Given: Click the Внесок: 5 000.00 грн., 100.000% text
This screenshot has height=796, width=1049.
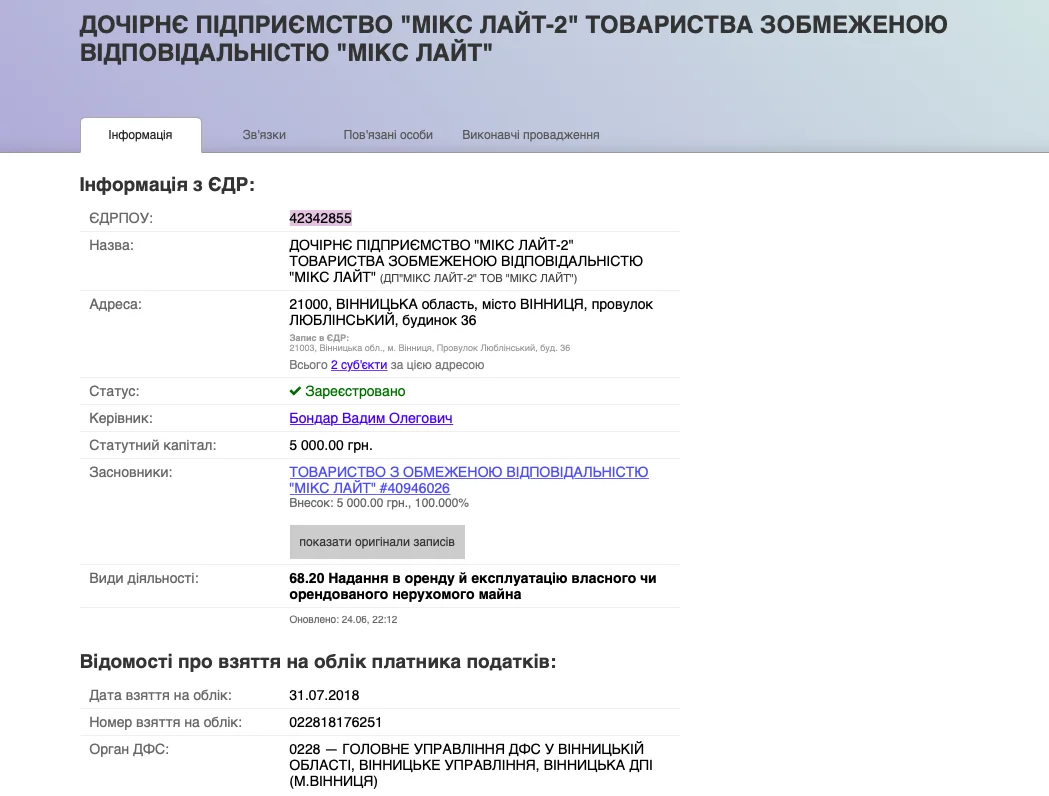Looking at the screenshot, I should coord(379,503).
